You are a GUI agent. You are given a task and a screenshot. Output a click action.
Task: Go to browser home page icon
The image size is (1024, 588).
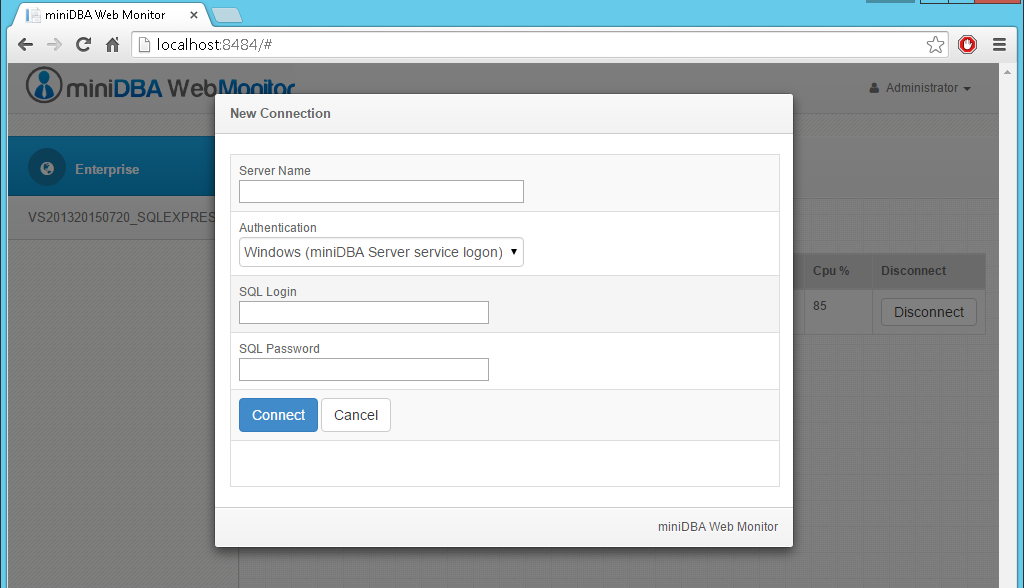(112, 44)
